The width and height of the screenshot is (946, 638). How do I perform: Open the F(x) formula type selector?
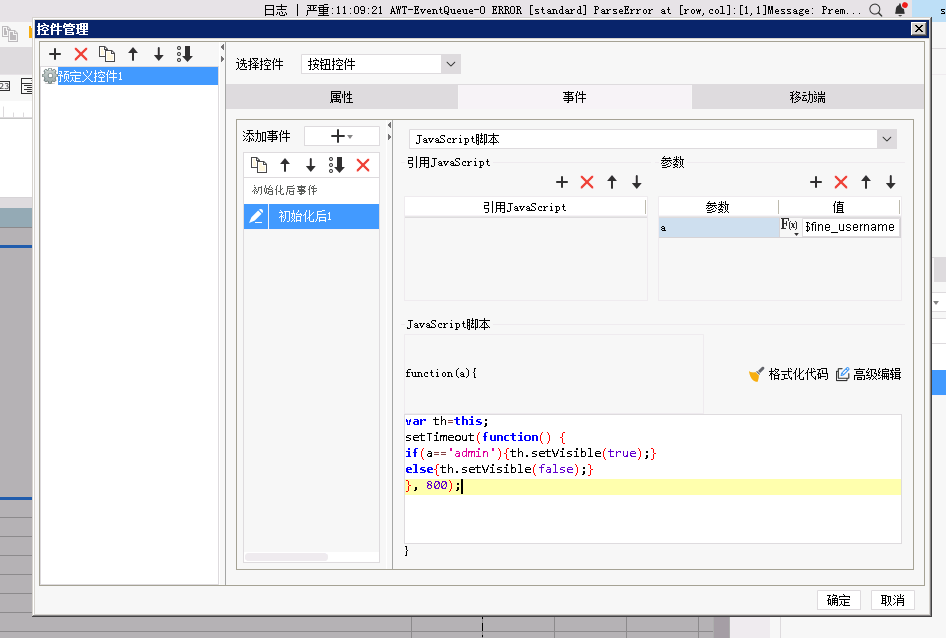pos(790,227)
